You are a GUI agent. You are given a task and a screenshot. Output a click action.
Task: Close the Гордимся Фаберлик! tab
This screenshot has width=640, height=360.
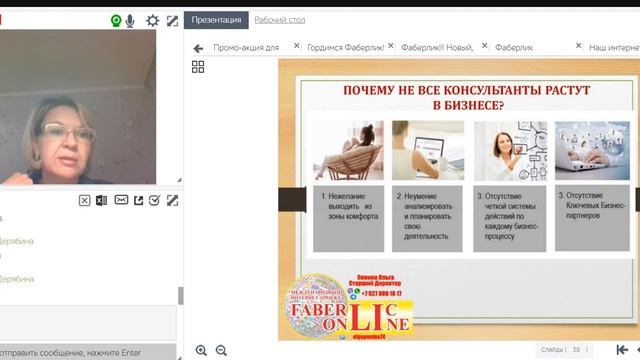(391, 46)
